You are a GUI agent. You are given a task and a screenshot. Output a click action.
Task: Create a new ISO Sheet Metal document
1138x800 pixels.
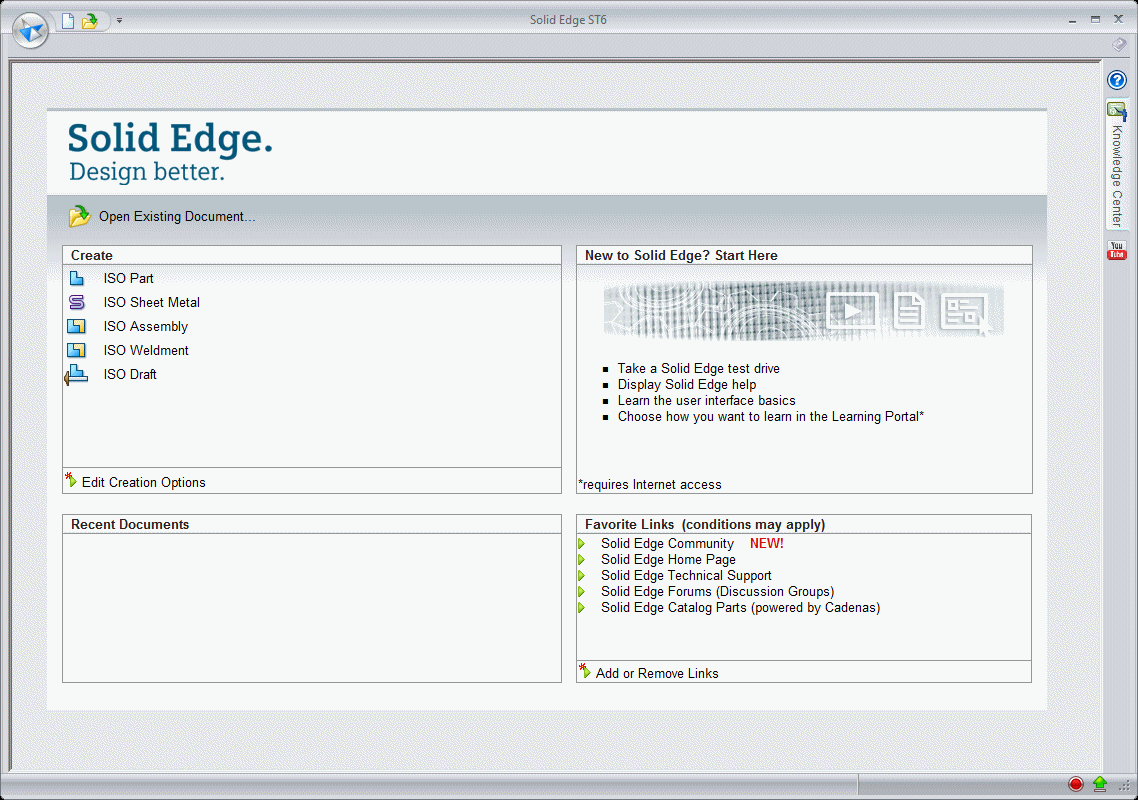152,302
